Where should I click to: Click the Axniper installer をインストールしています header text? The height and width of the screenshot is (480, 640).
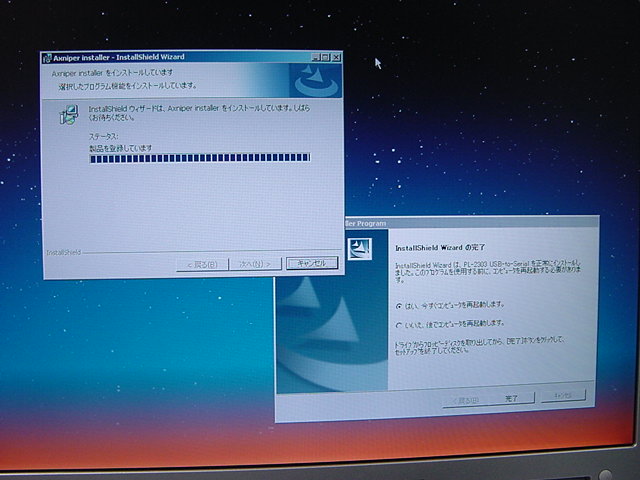(x=113, y=73)
